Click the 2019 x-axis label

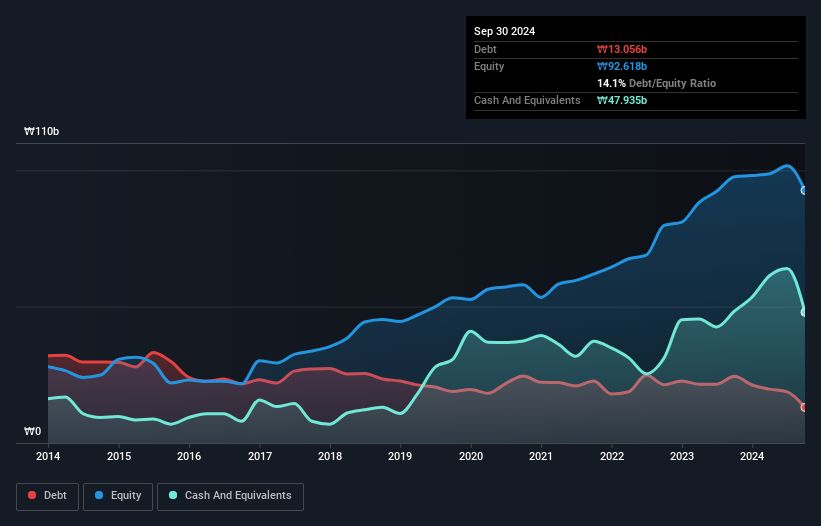point(400,456)
